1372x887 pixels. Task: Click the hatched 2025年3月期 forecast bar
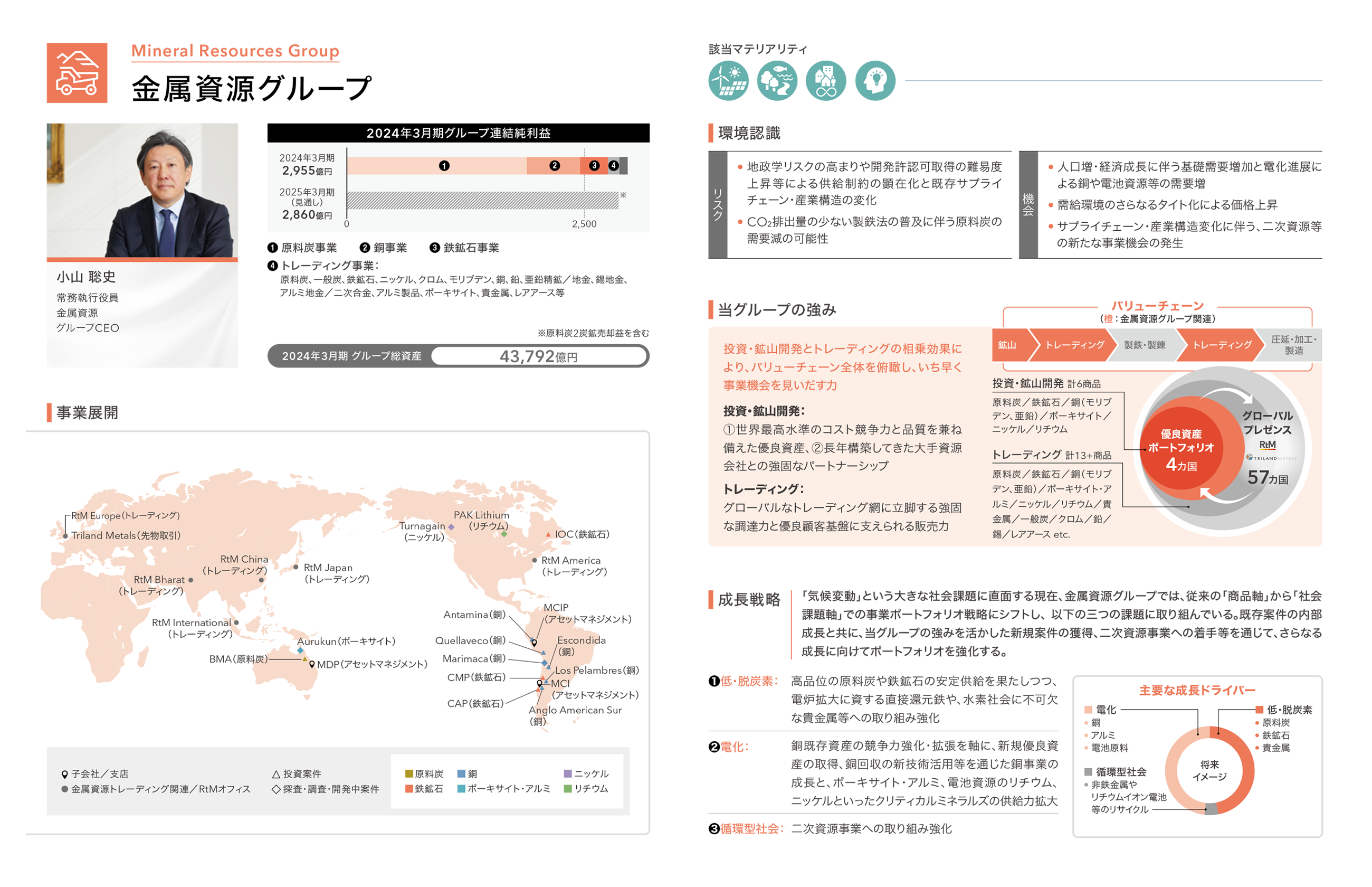(x=483, y=201)
